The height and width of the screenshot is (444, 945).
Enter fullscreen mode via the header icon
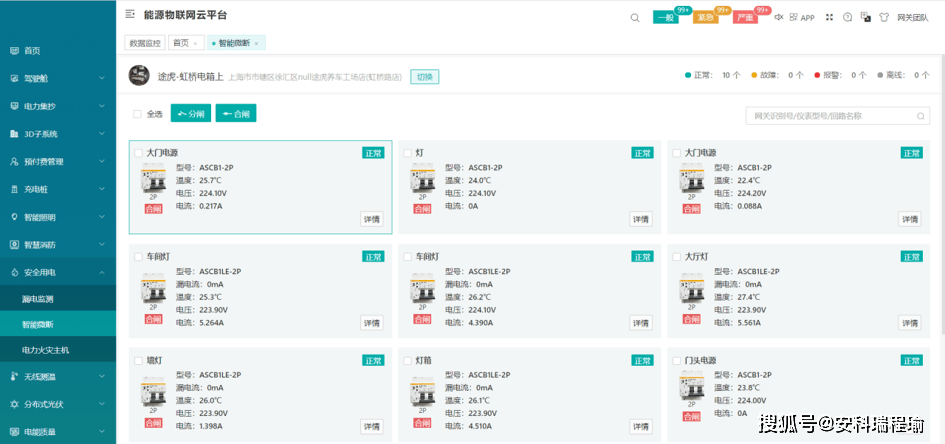click(x=829, y=17)
